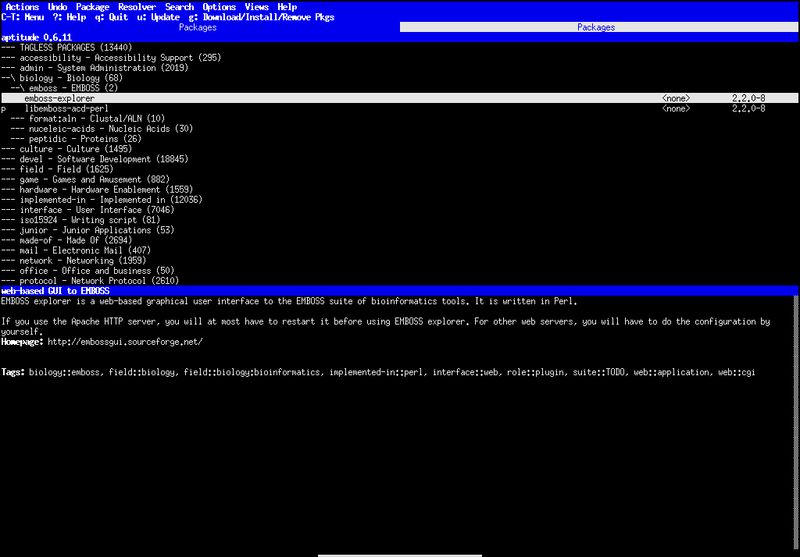This screenshot has height=557, width=800.
Task: Click the 'u: Update' shortcut hint
Action: (x=158, y=17)
